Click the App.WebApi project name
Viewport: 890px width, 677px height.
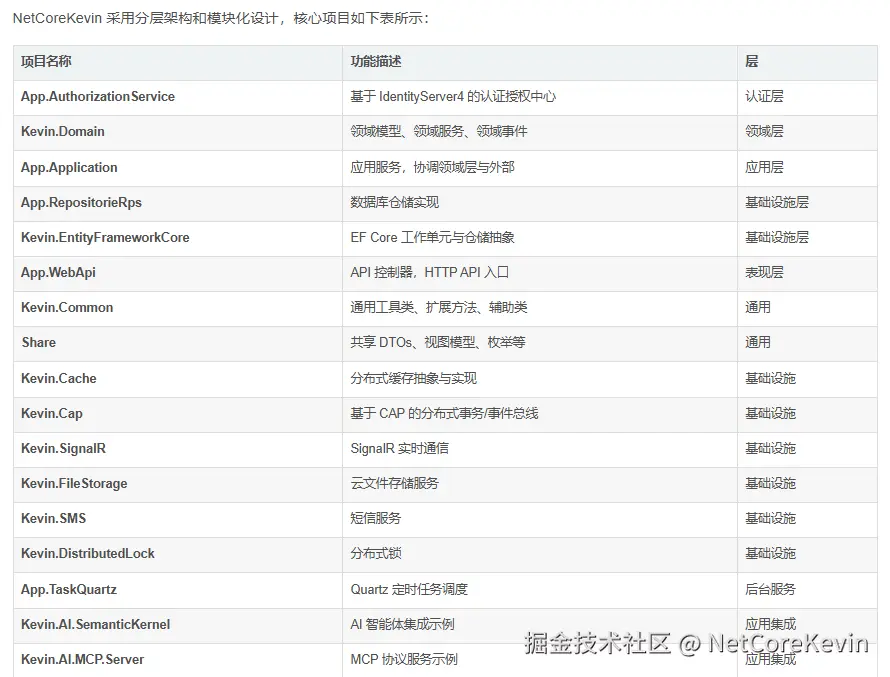coord(56,272)
